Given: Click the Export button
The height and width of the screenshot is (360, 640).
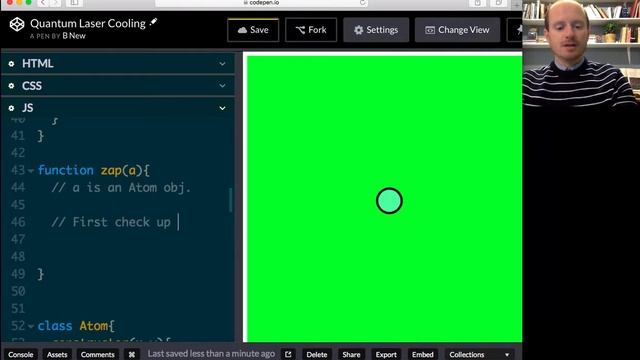Looking at the screenshot, I should click(386, 354).
